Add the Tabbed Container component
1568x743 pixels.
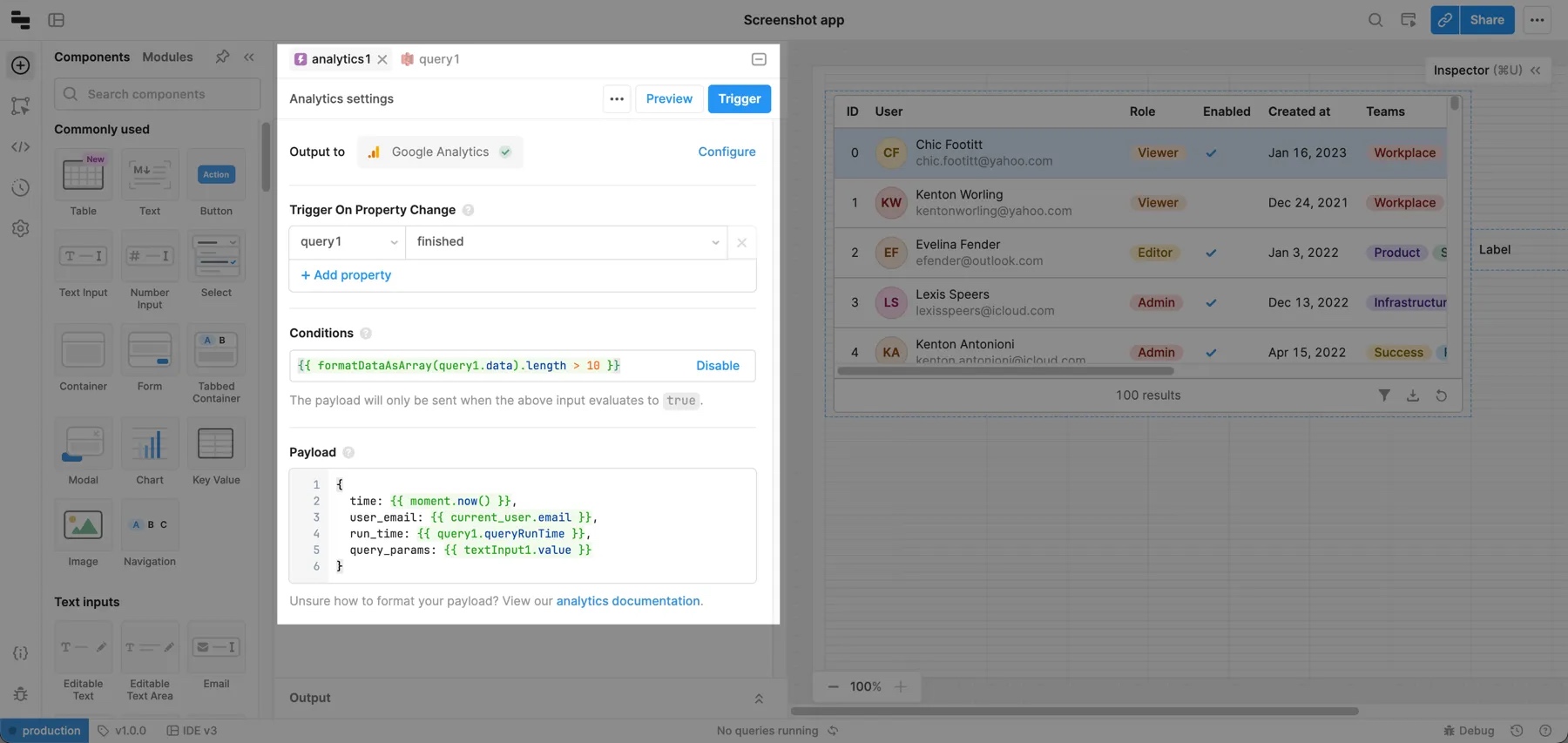point(216,364)
